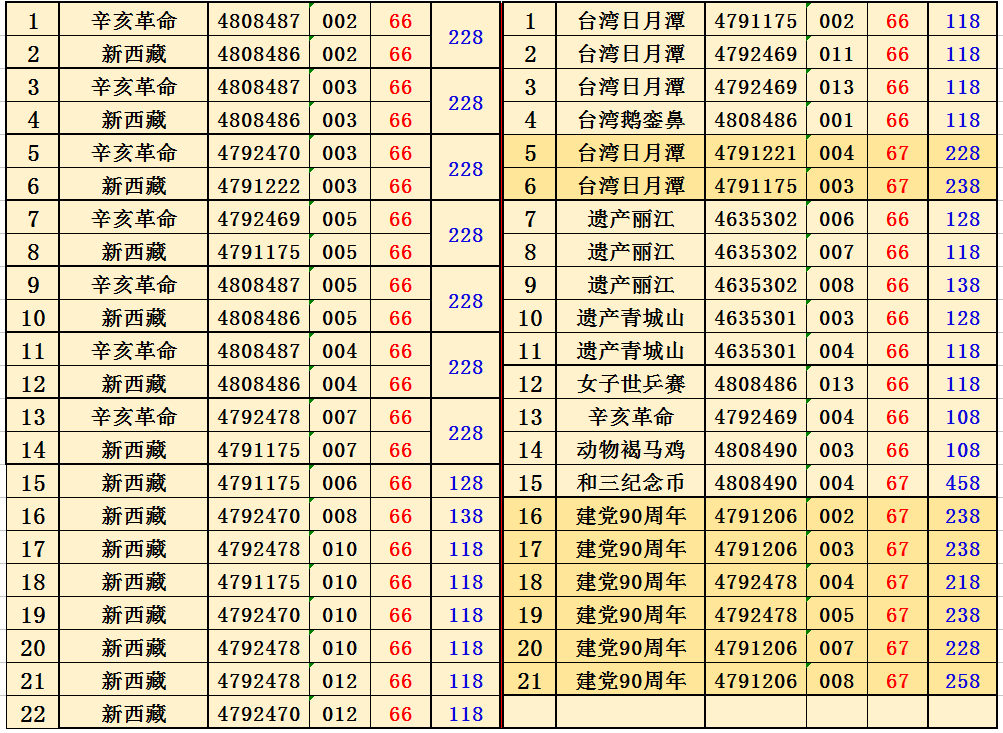
Task: Select code 4791222 in left table
Action: [259, 186]
